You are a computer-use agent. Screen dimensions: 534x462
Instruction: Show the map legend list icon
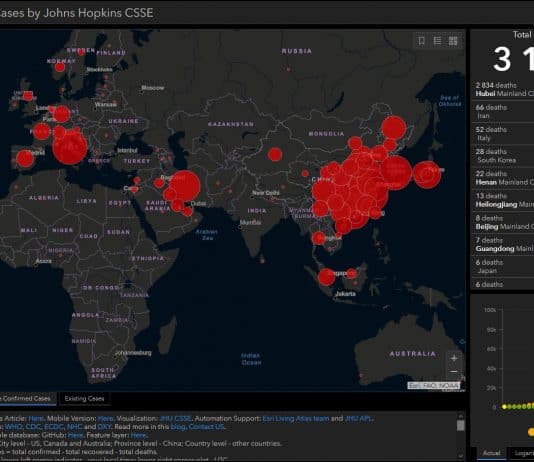(x=438, y=41)
